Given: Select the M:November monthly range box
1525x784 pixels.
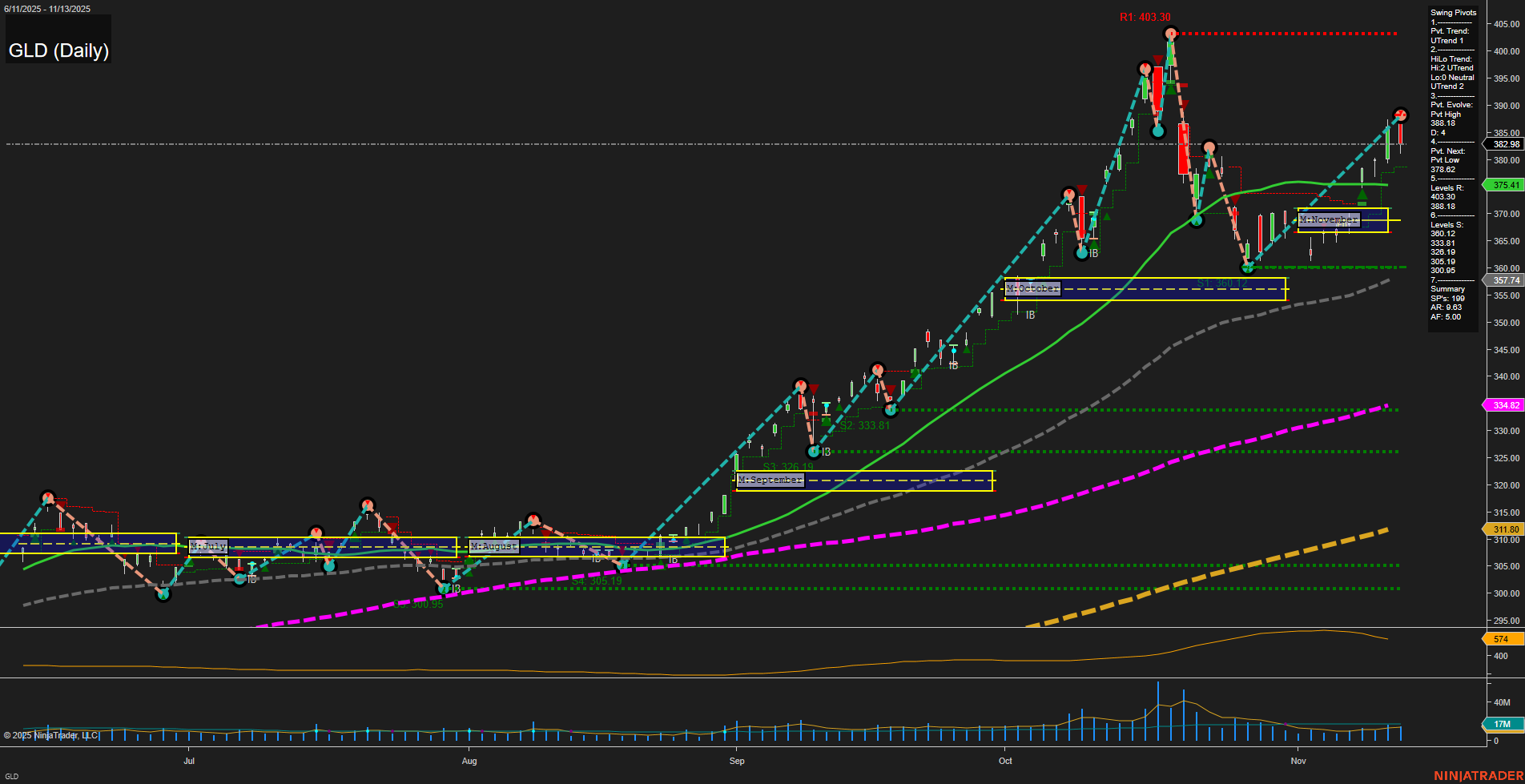Looking at the screenshot, I should [x=1329, y=219].
